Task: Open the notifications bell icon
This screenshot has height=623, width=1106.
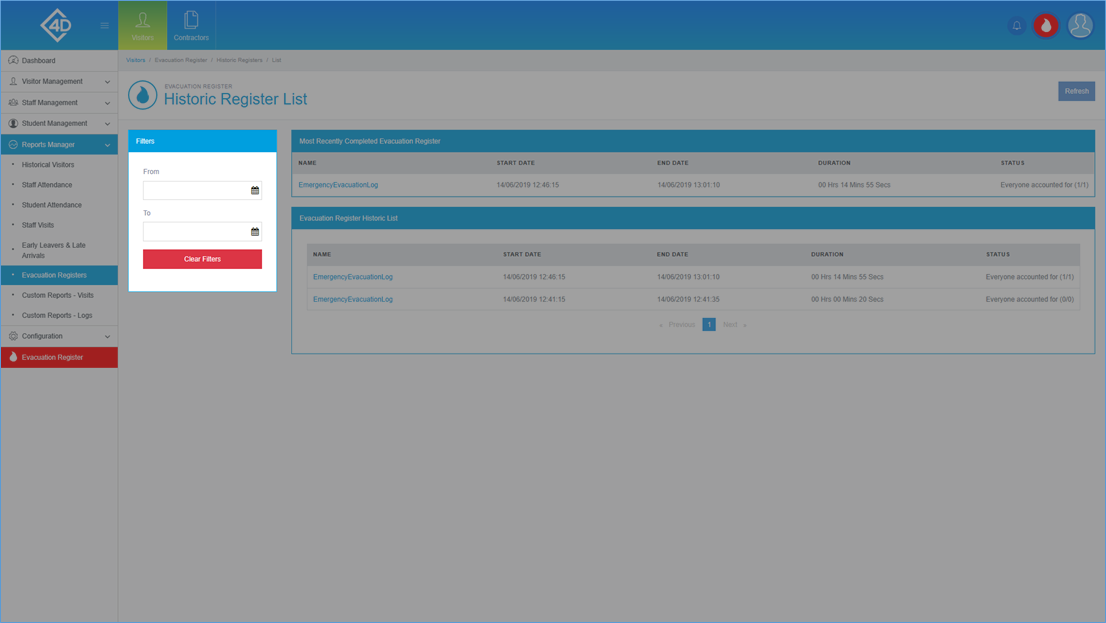Action: point(1016,25)
